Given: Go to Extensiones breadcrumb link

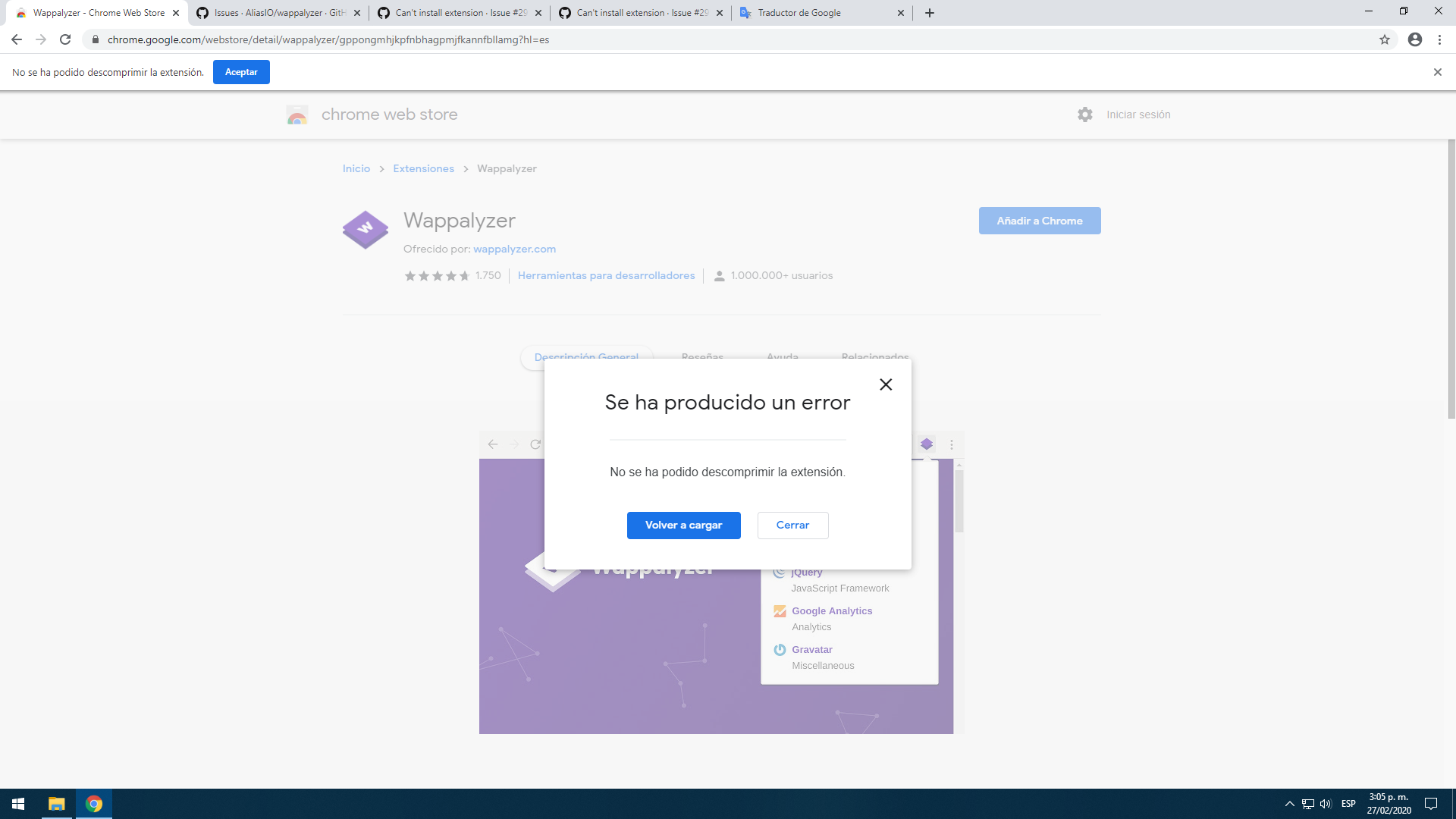Looking at the screenshot, I should (423, 168).
